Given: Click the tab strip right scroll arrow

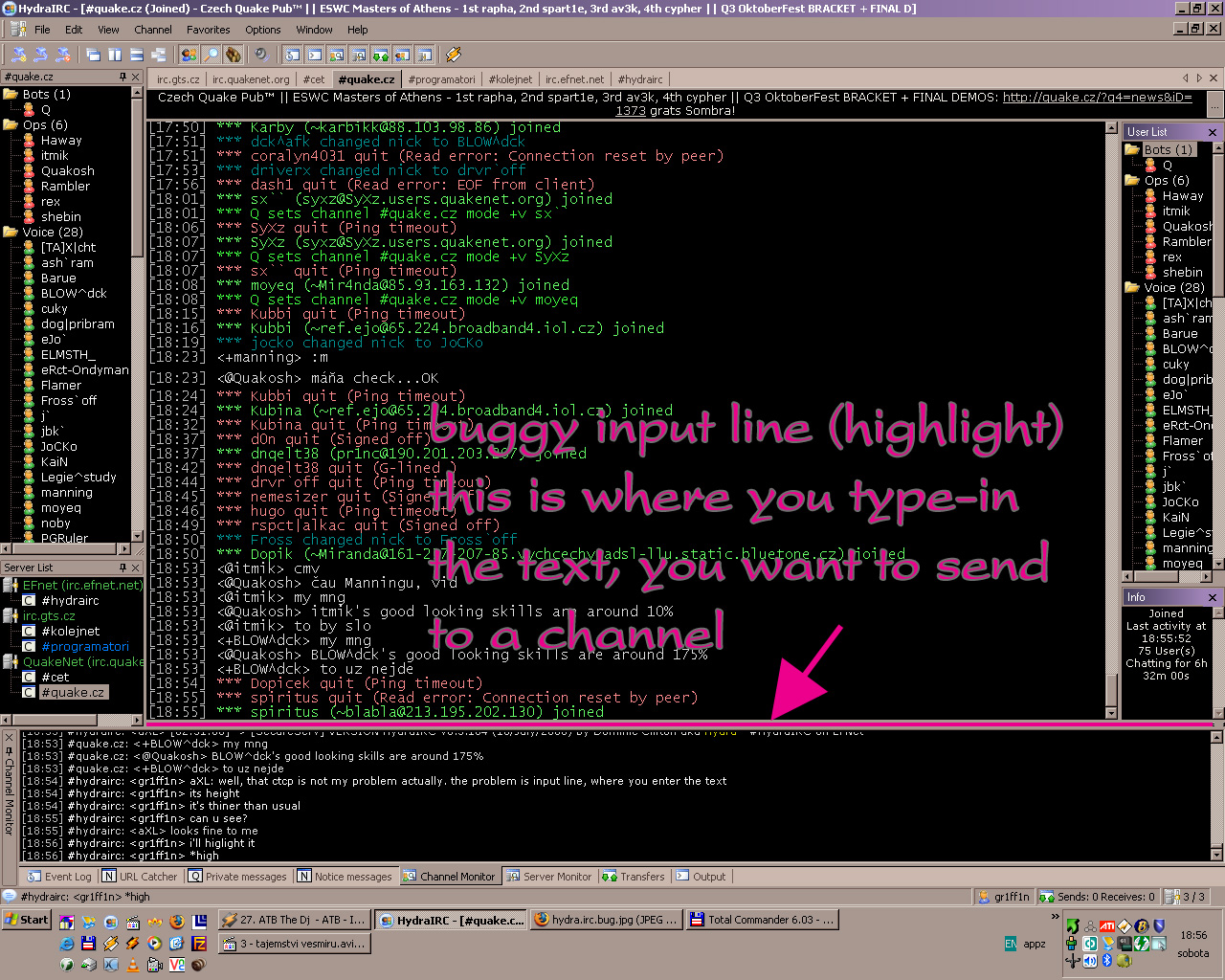Looking at the screenshot, I should [x=1200, y=78].
